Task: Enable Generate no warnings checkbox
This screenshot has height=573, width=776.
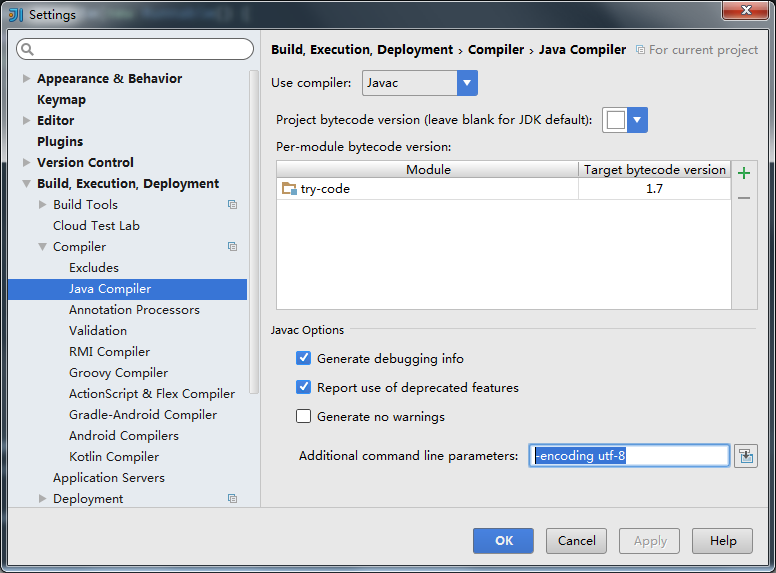Action: click(x=303, y=416)
